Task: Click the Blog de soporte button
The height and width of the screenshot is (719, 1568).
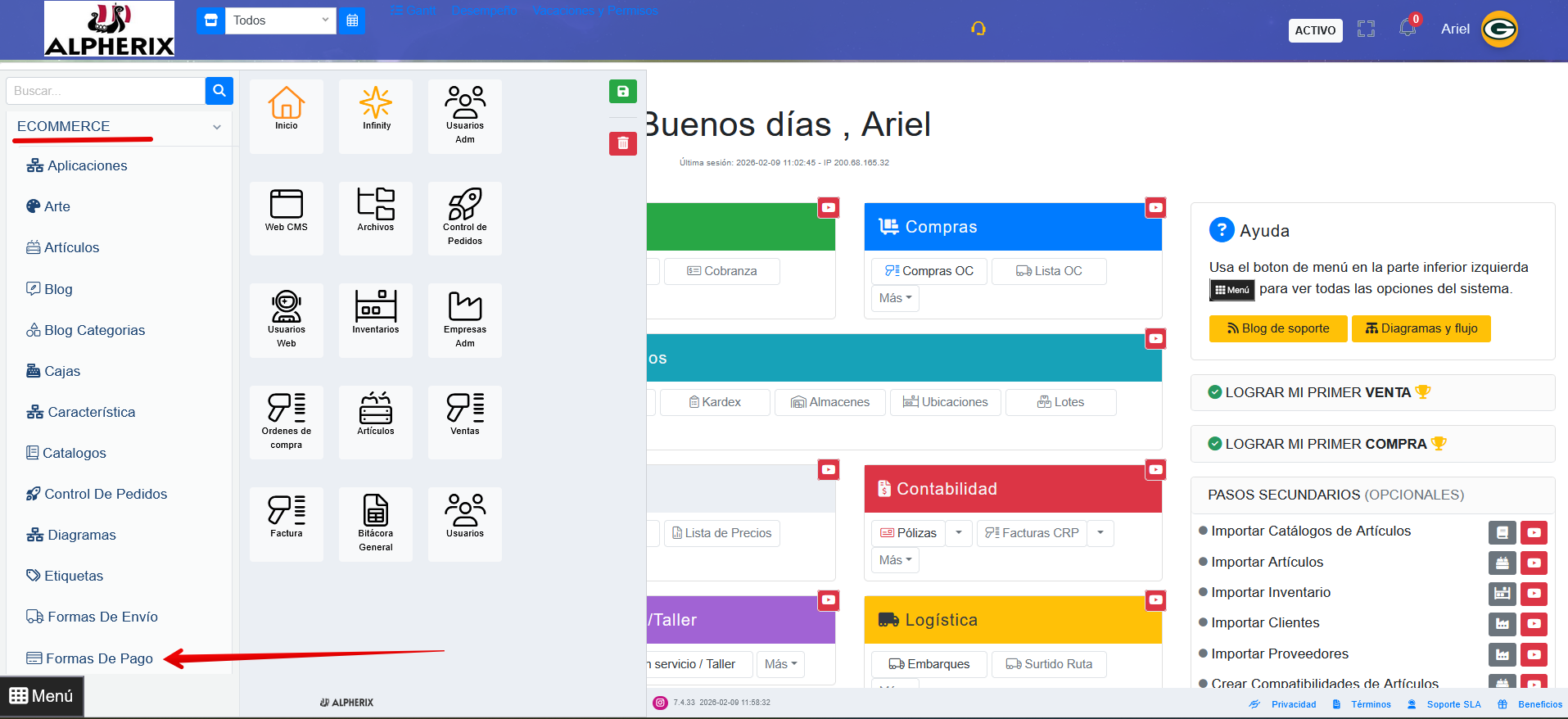Action: pyautogui.click(x=1277, y=328)
